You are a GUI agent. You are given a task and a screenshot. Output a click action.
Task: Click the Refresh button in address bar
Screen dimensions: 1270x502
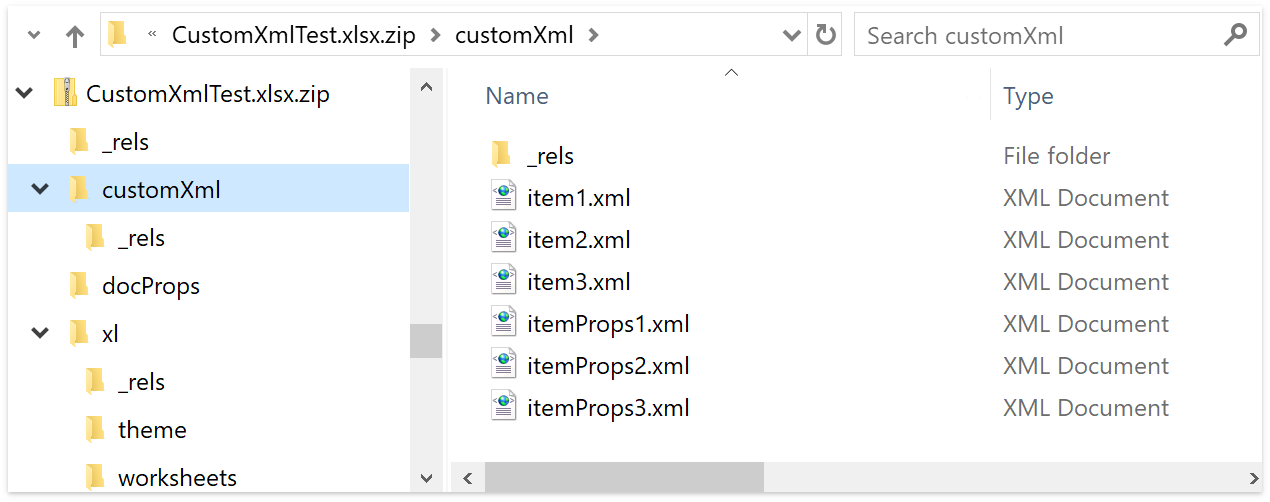[x=825, y=36]
